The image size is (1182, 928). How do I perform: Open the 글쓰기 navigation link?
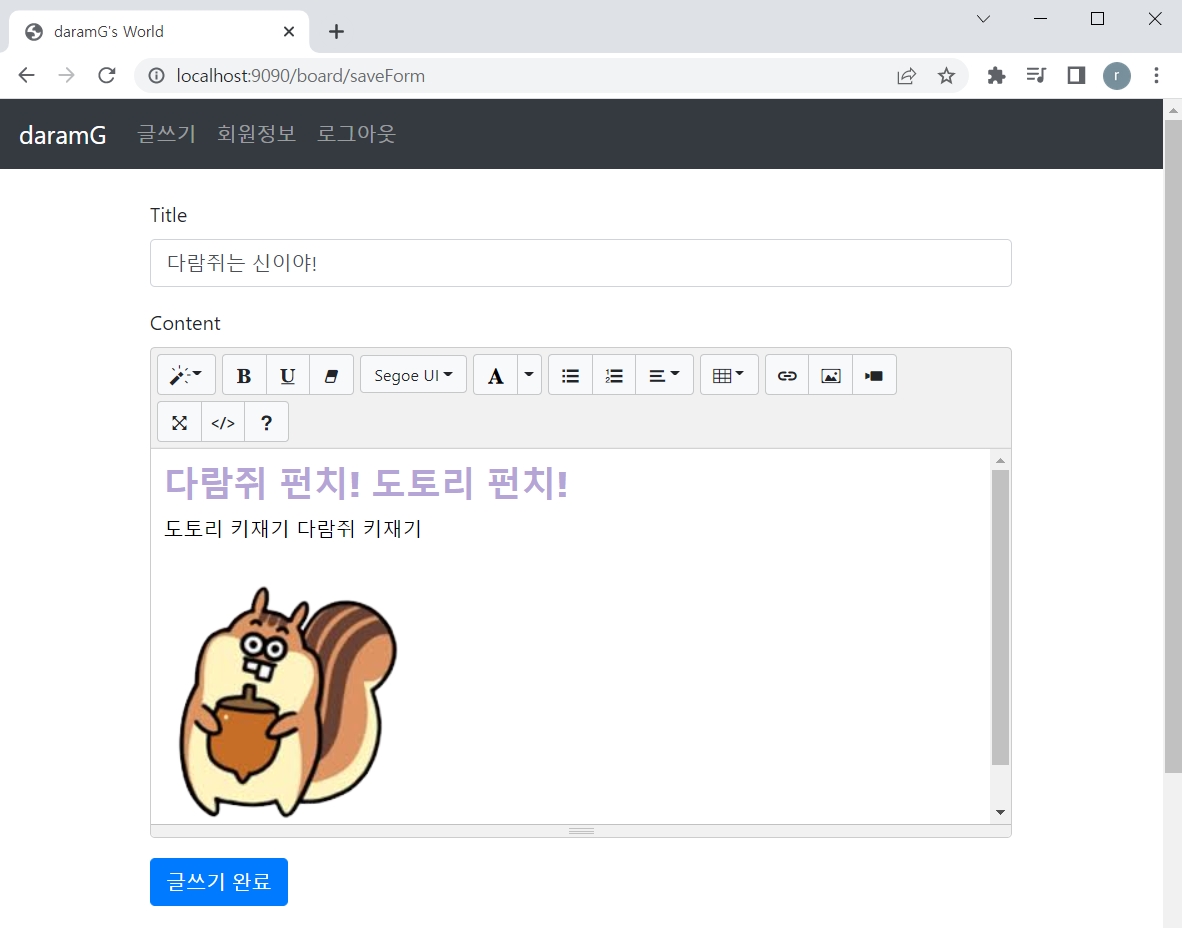pyautogui.click(x=167, y=134)
